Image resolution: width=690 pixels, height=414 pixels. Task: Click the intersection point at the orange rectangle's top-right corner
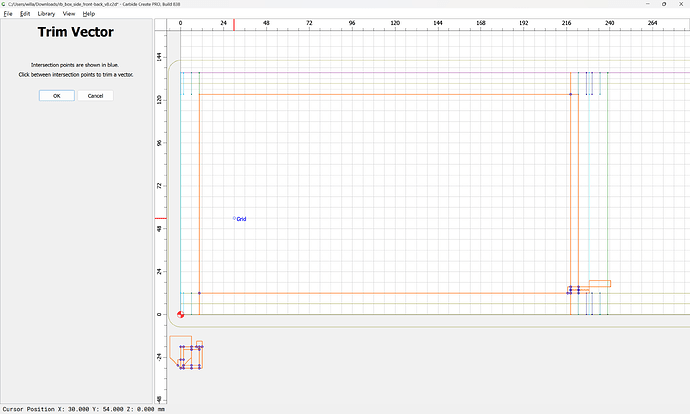tap(570, 94)
